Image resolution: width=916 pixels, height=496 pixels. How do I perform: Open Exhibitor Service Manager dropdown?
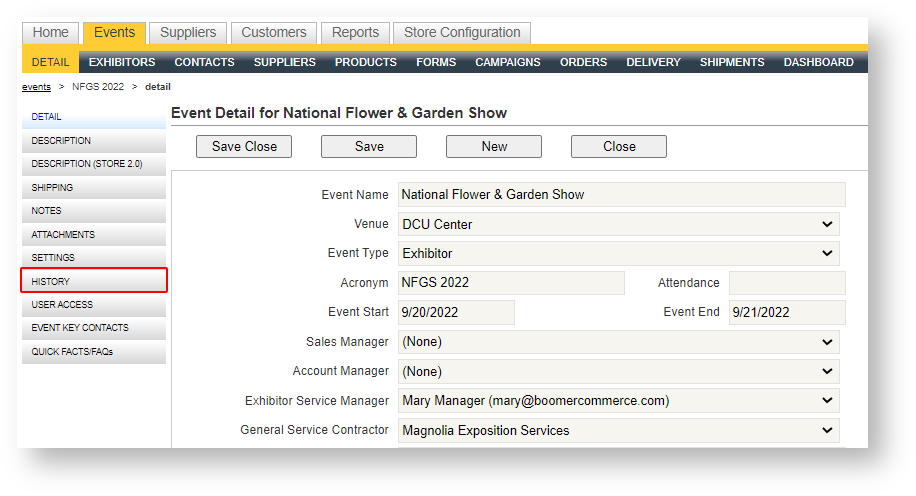(x=618, y=401)
